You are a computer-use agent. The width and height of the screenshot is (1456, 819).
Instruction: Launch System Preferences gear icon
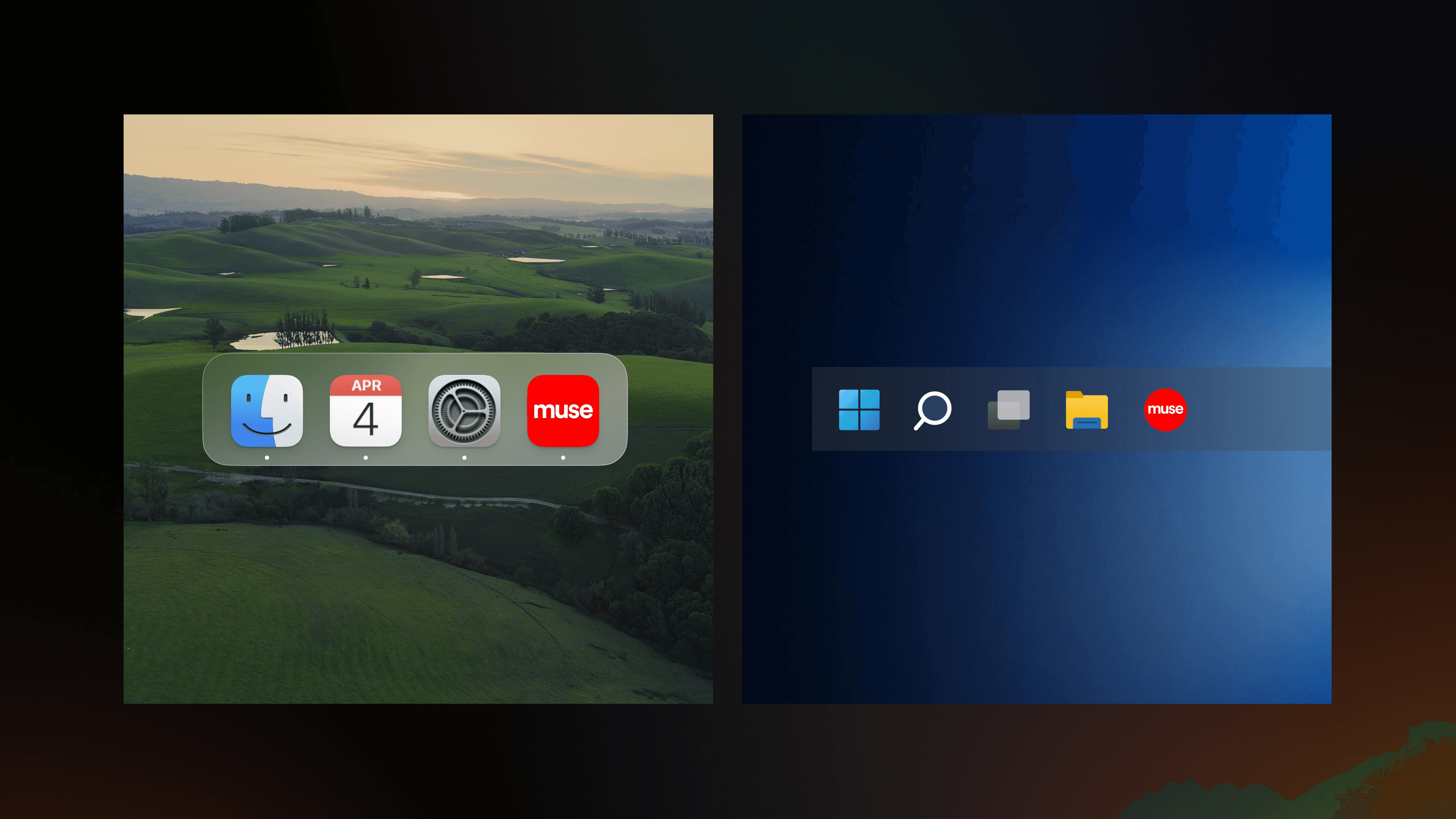pos(464,410)
